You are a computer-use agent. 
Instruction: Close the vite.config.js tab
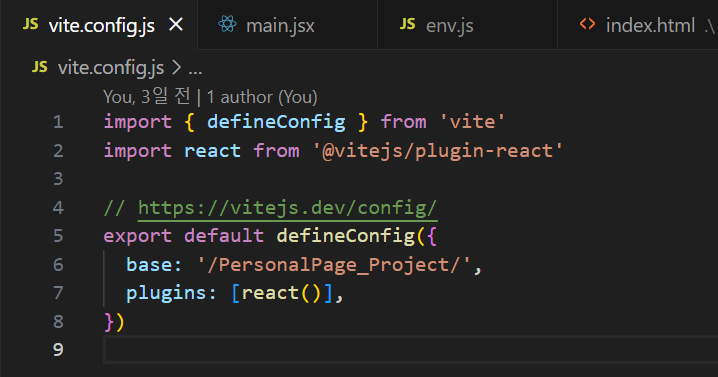click(x=176, y=25)
